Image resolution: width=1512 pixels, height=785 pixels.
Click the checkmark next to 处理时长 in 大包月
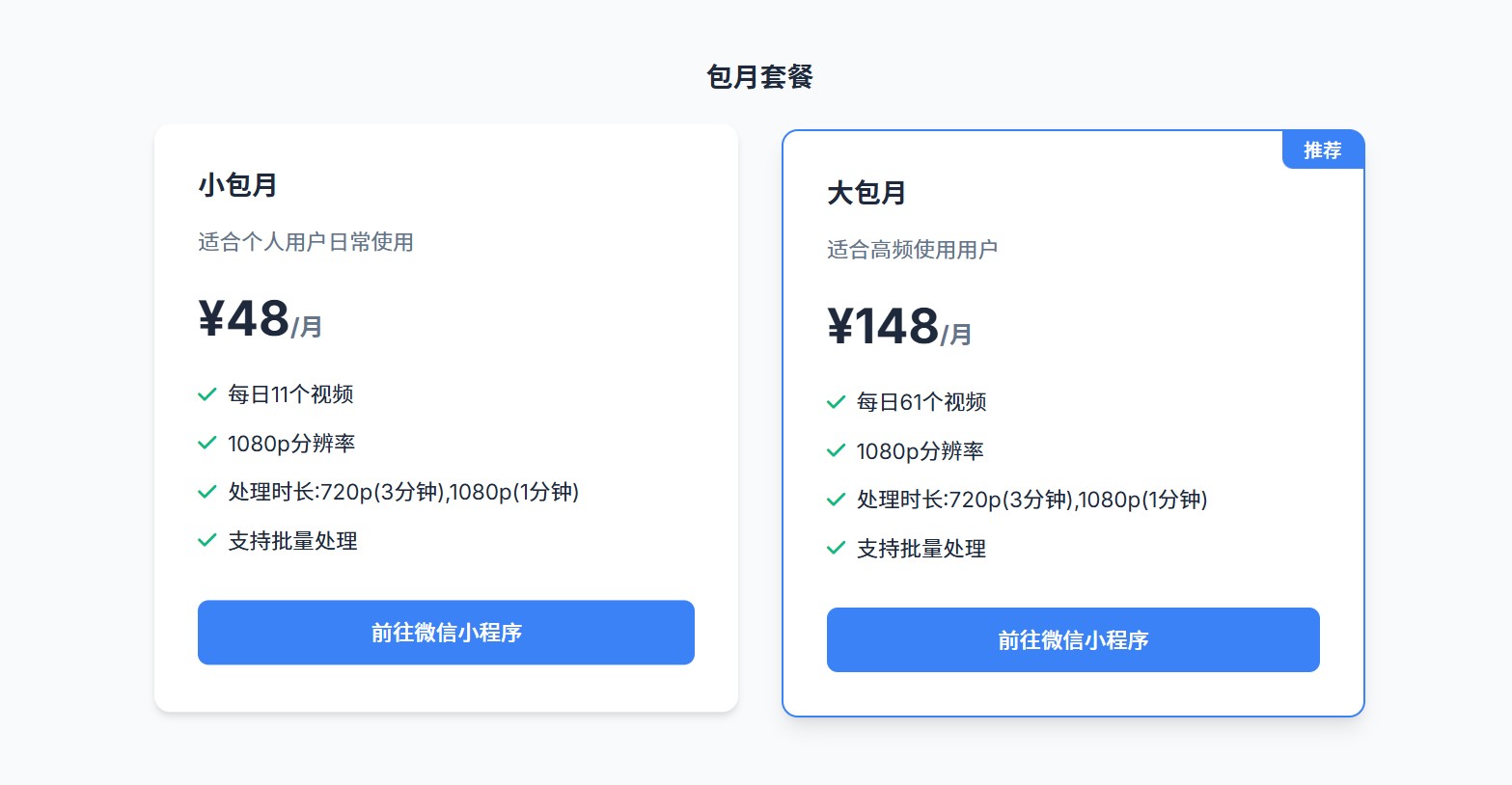pos(836,500)
